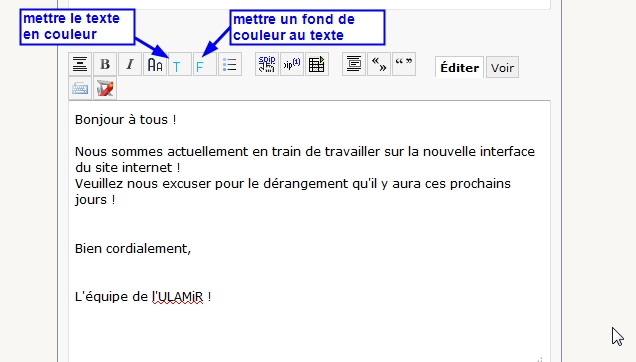Insert English curly quotes icon

click(x=404, y=64)
